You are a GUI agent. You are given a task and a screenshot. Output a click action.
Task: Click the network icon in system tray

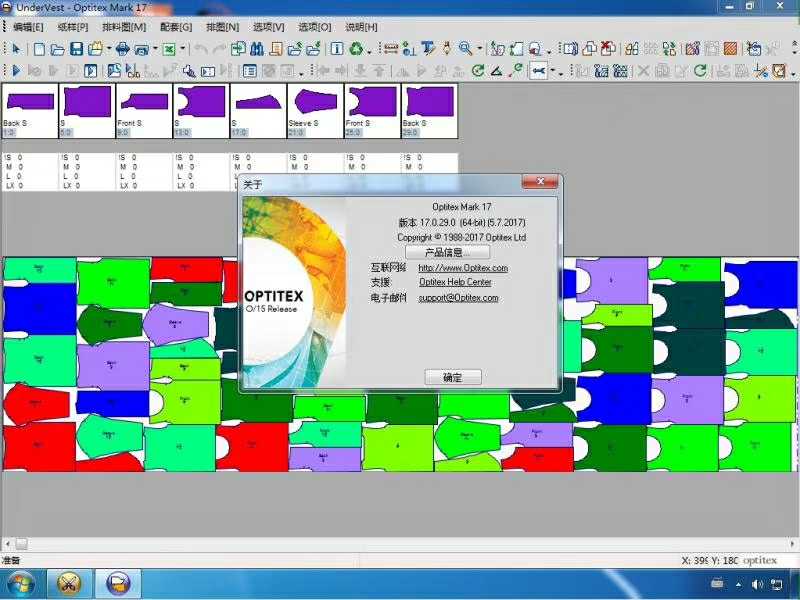click(777, 584)
